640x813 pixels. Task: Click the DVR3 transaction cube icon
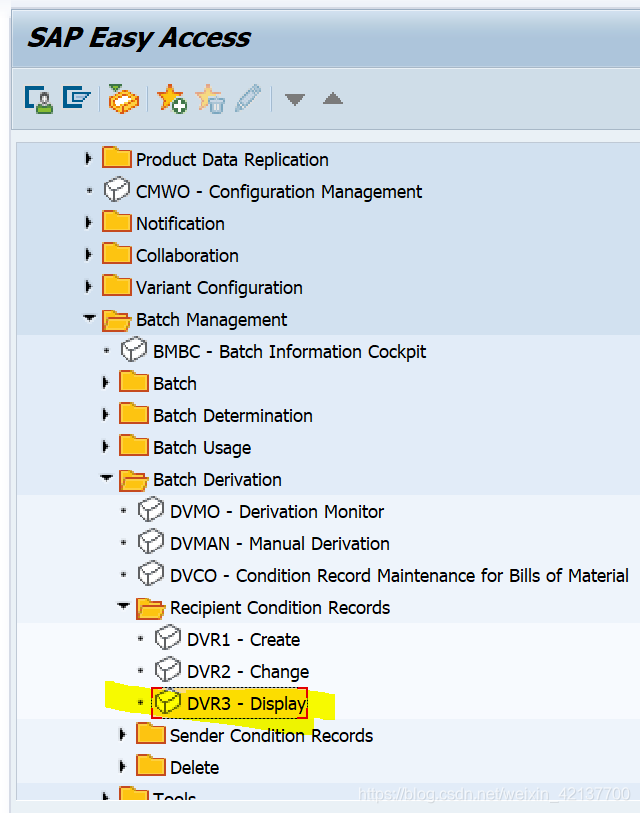click(x=168, y=702)
